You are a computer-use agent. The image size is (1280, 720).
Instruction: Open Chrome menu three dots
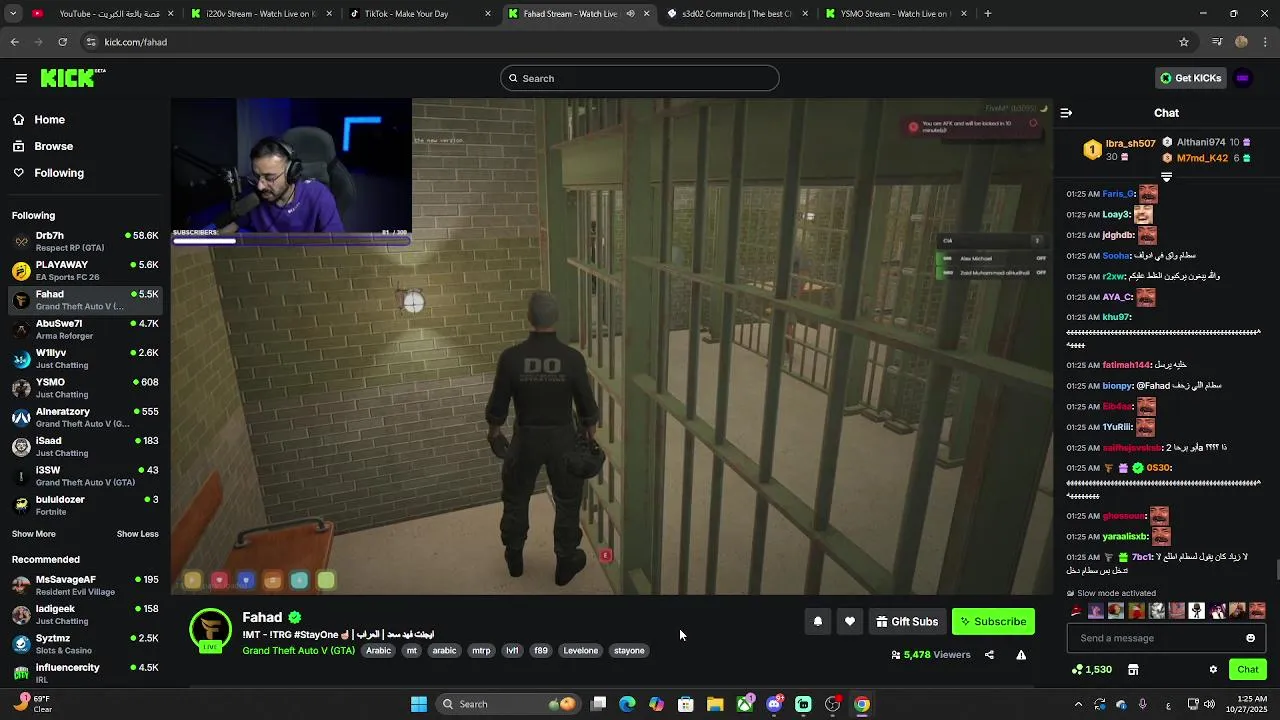point(1266,42)
